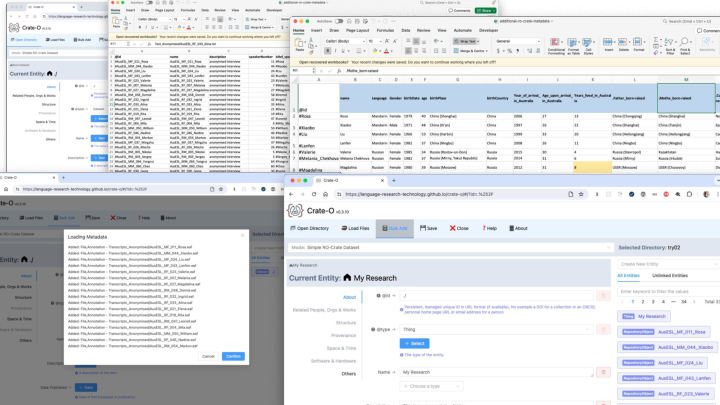
Task: Click Format as Table in front Excel
Action: click(573, 47)
